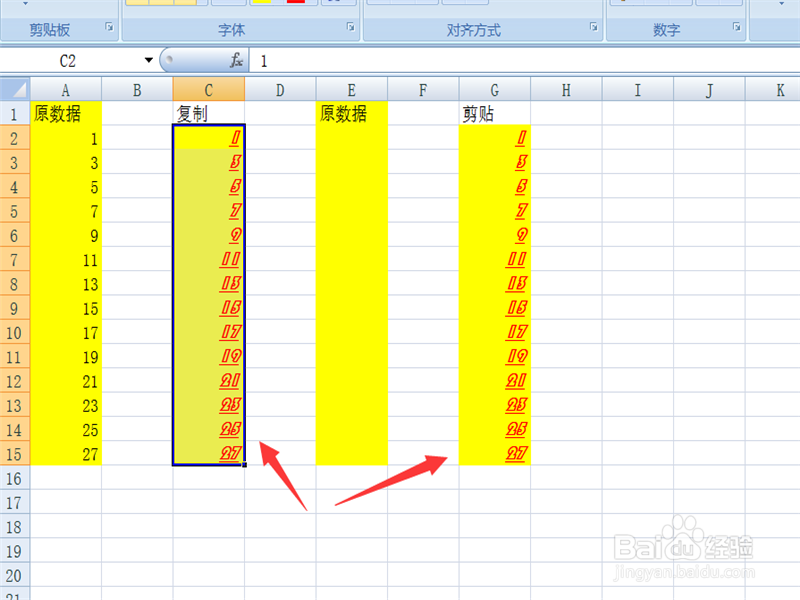The image size is (800, 600).
Task: Select column H header
Action: click(x=566, y=90)
